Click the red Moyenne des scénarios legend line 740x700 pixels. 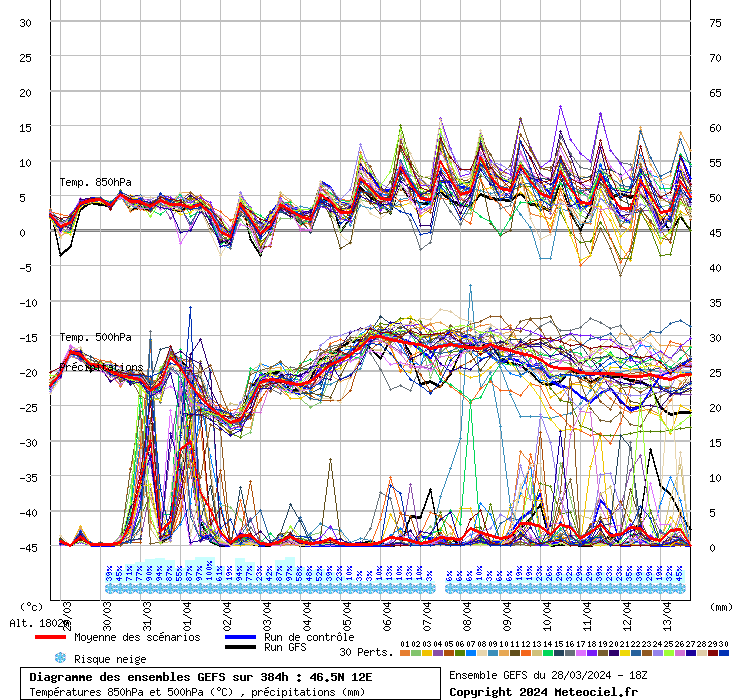coord(50,637)
